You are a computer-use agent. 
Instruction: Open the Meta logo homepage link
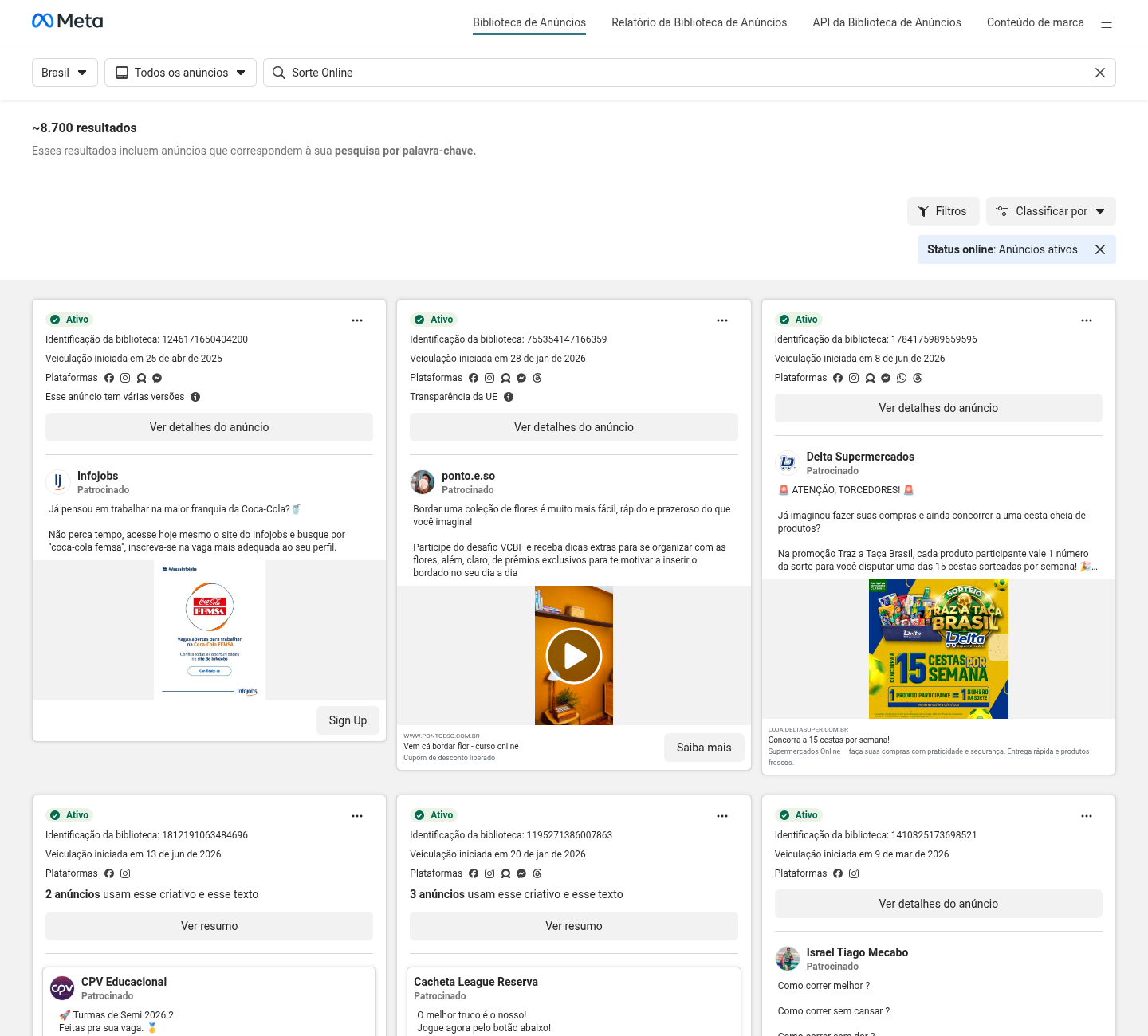click(x=68, y=21)
